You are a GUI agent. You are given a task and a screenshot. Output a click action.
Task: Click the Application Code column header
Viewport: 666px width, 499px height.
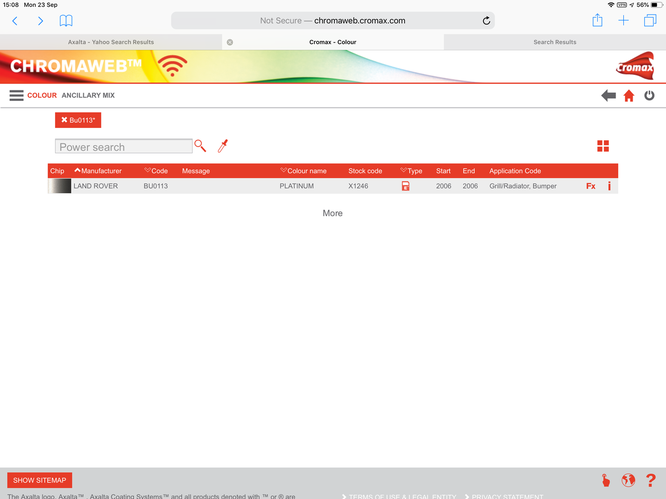[515, 171]
